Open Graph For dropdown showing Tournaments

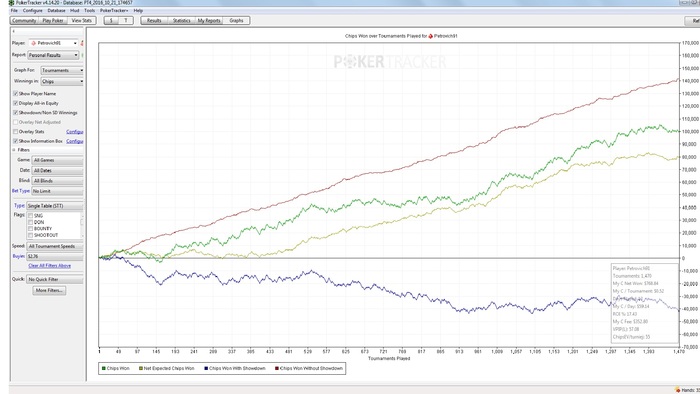pyautogui.click(x=62, y=71)
